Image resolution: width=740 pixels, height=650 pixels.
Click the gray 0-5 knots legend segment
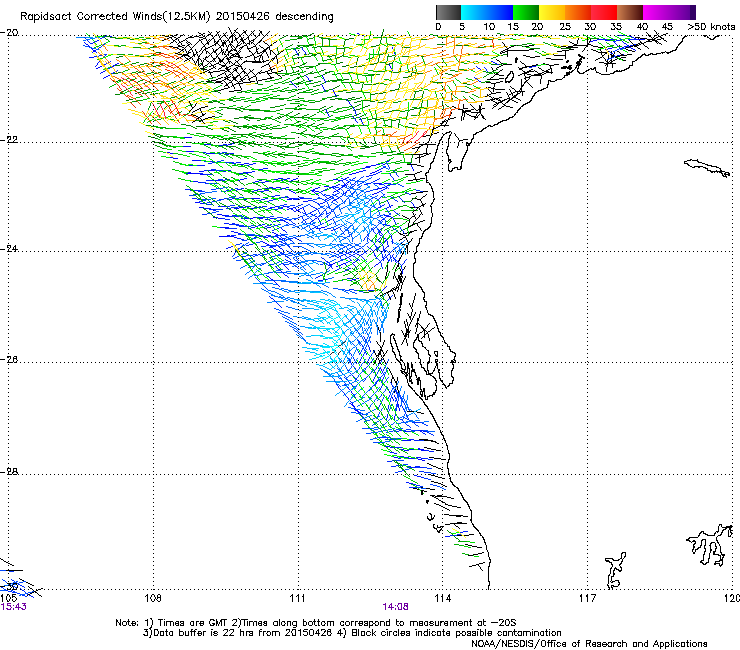point(448,12)
